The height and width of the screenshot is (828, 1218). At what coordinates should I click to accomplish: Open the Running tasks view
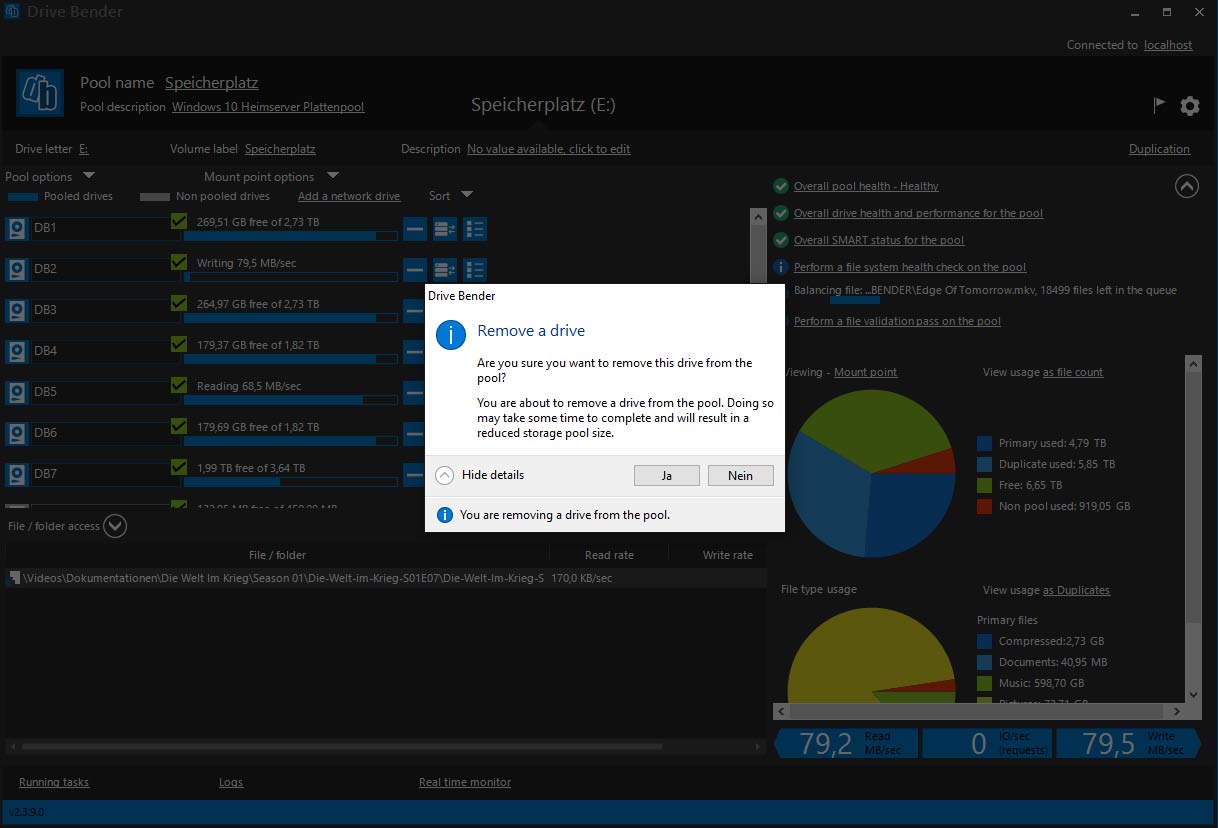point(54,782)
